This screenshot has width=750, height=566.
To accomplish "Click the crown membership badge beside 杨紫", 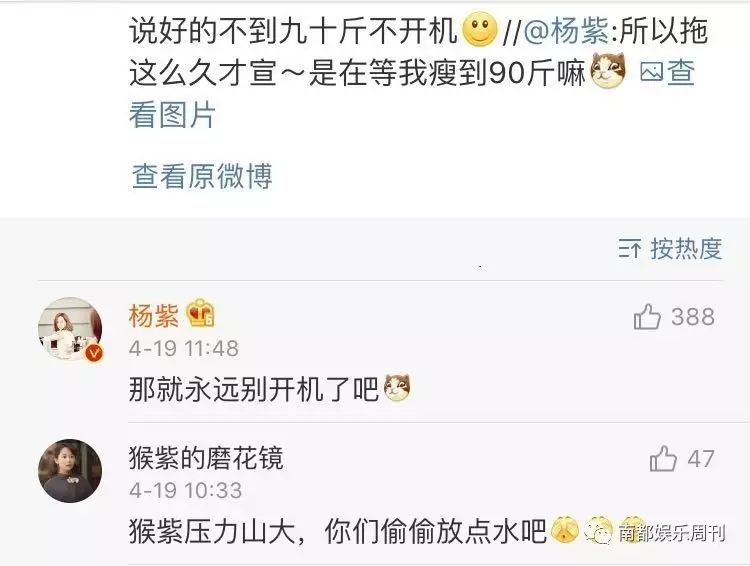I will pyautogui.click(x=200, y=313).
